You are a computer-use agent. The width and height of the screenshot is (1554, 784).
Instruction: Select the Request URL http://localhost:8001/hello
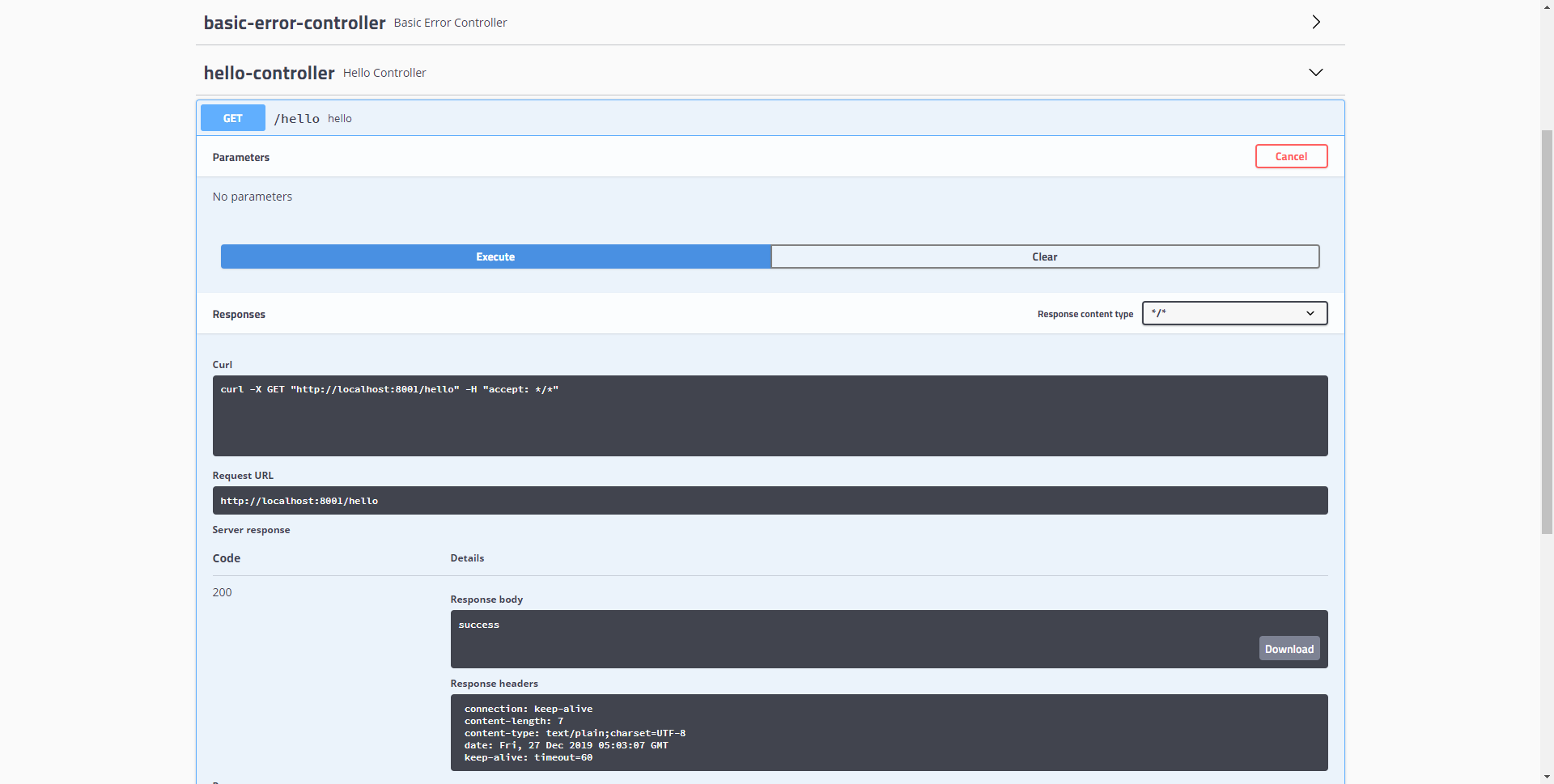click(299, 501)
